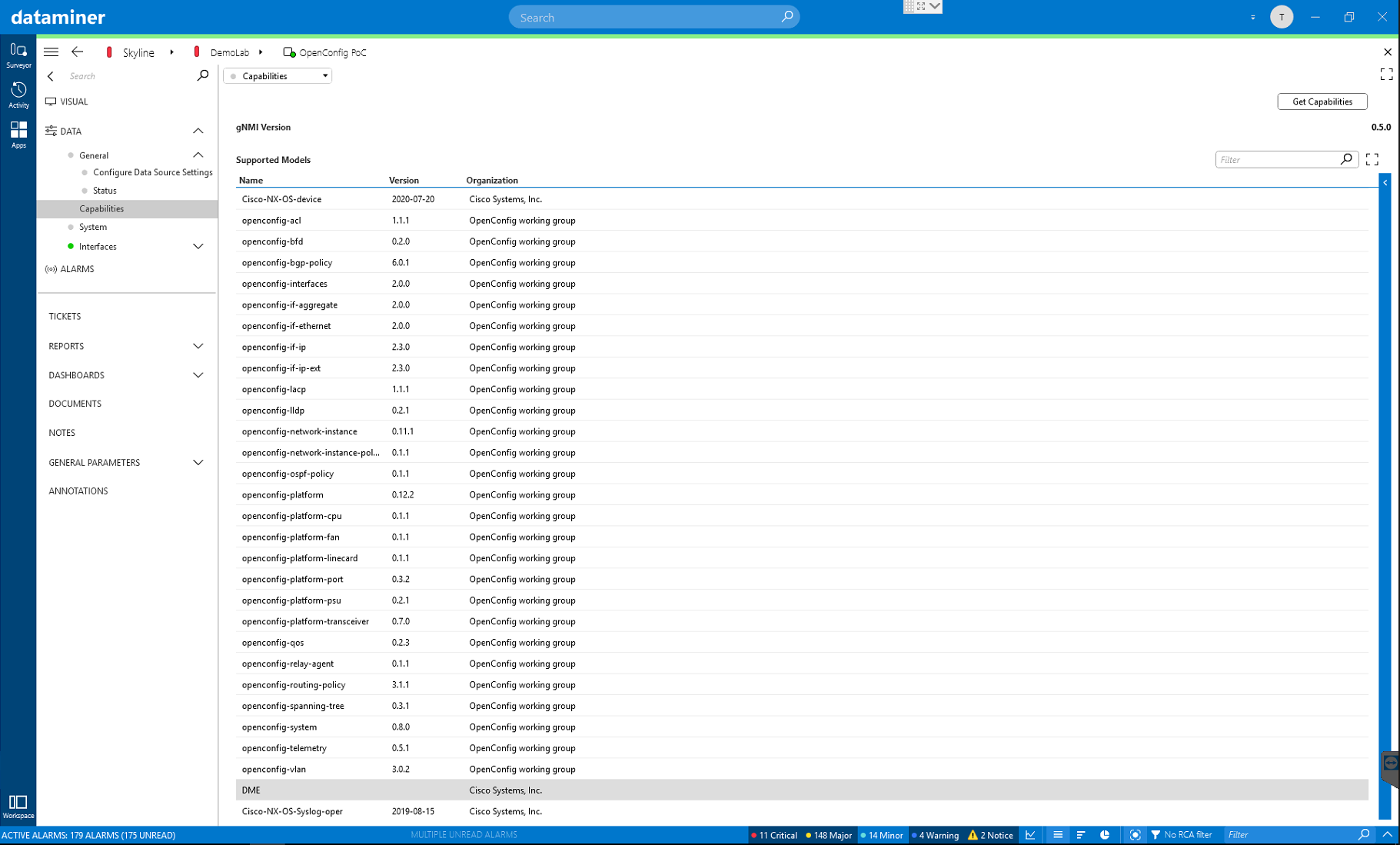Sort table by Name column header
Image resolution: width=1400 pixels, height=845 pixels.
251,181
